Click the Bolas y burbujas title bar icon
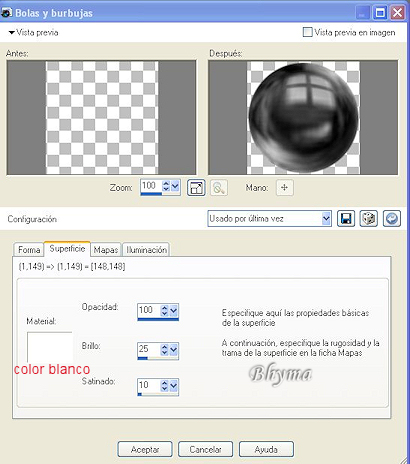 pyautogui.click(x=7, y=13)
